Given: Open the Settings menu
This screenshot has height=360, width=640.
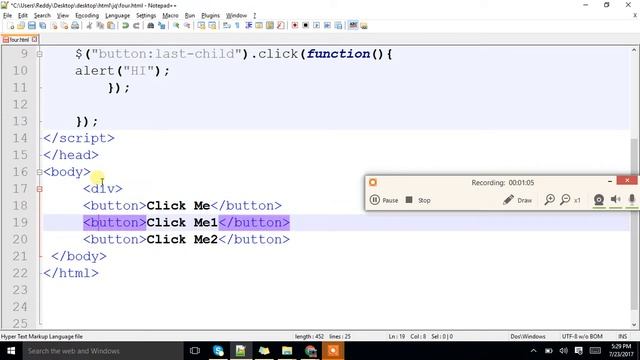Looking at the screenshot, I should [x=146, y=16].
